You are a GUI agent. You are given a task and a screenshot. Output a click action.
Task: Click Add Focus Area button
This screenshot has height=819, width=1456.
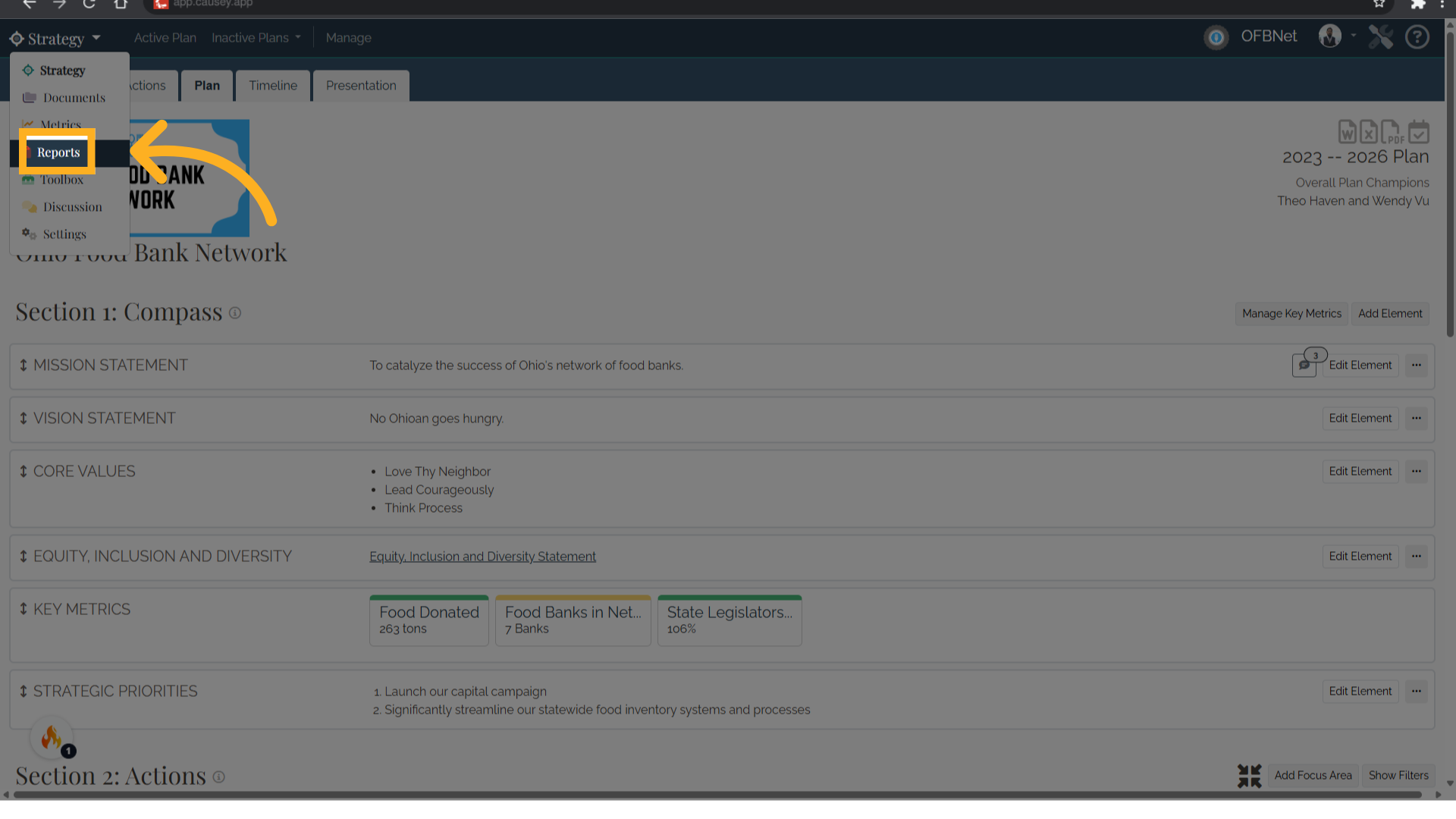coord(1313,776)
